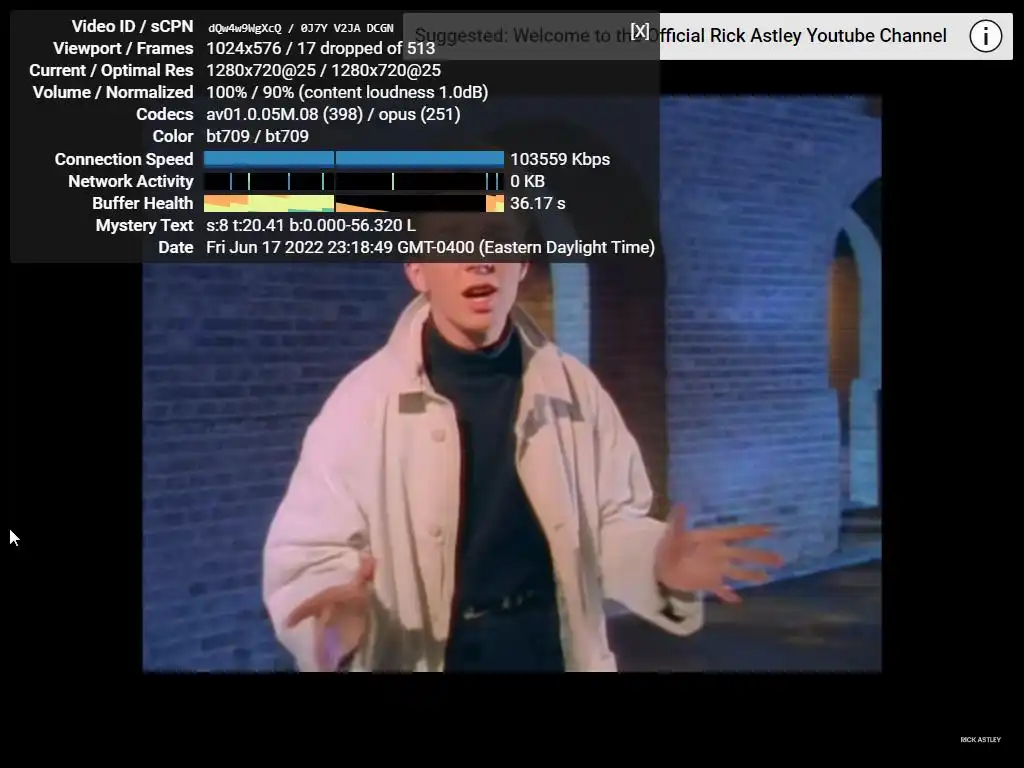This screenshot has width=1024, height=768.
Task: Close the stats for nerds panel
Action: 640,31
